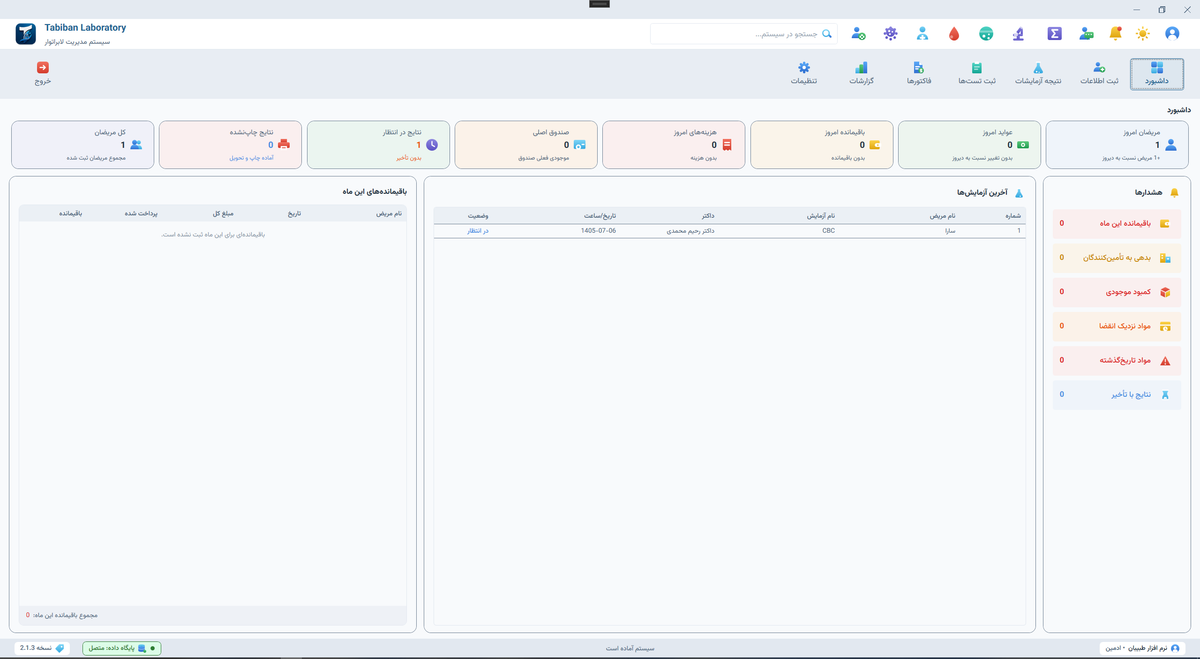This screenshot has width=1200, height=659.
Task: Click the خروج exit button
Action: 42,74
